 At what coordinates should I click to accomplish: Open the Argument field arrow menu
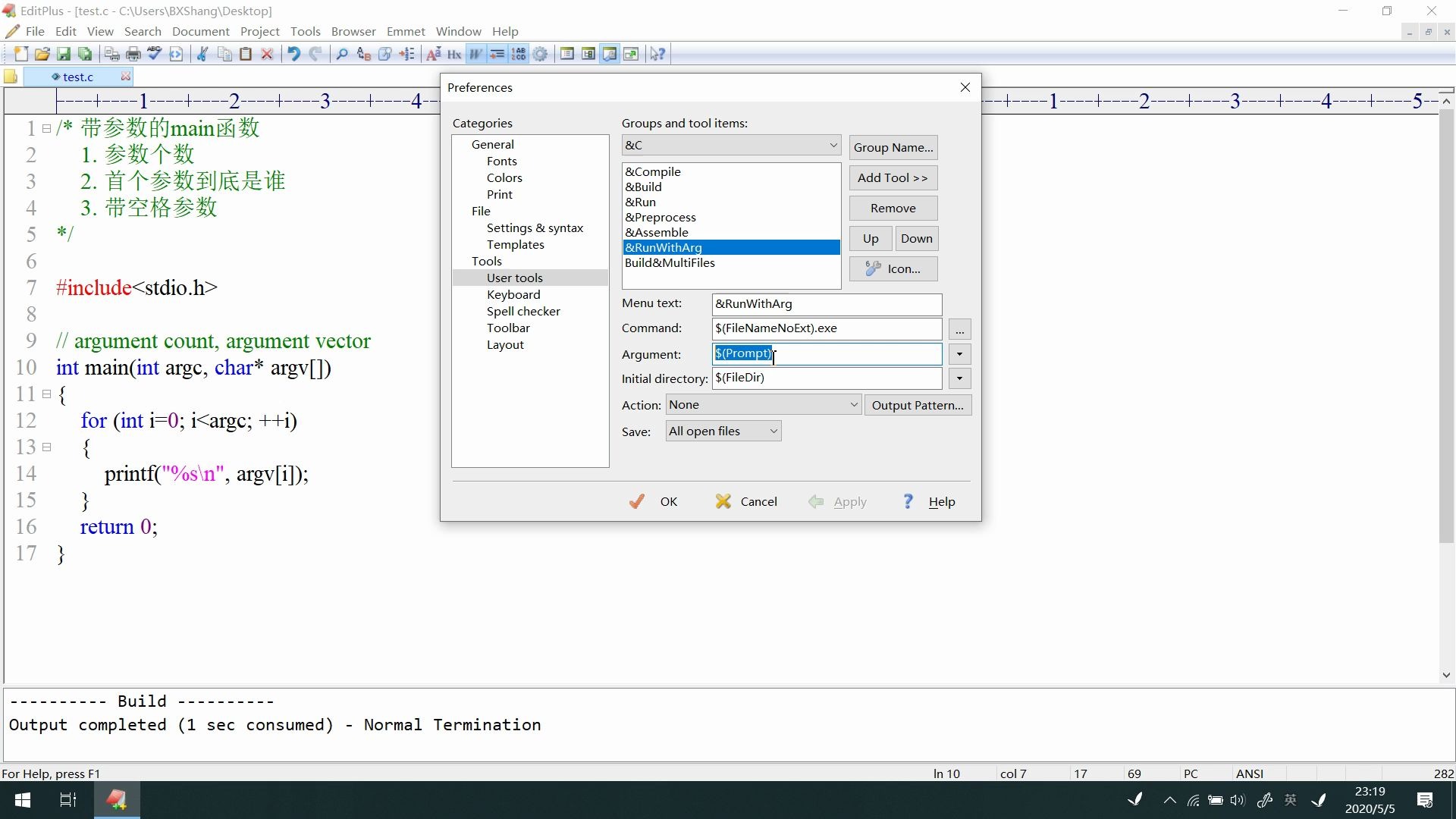[x=959, y=354]
